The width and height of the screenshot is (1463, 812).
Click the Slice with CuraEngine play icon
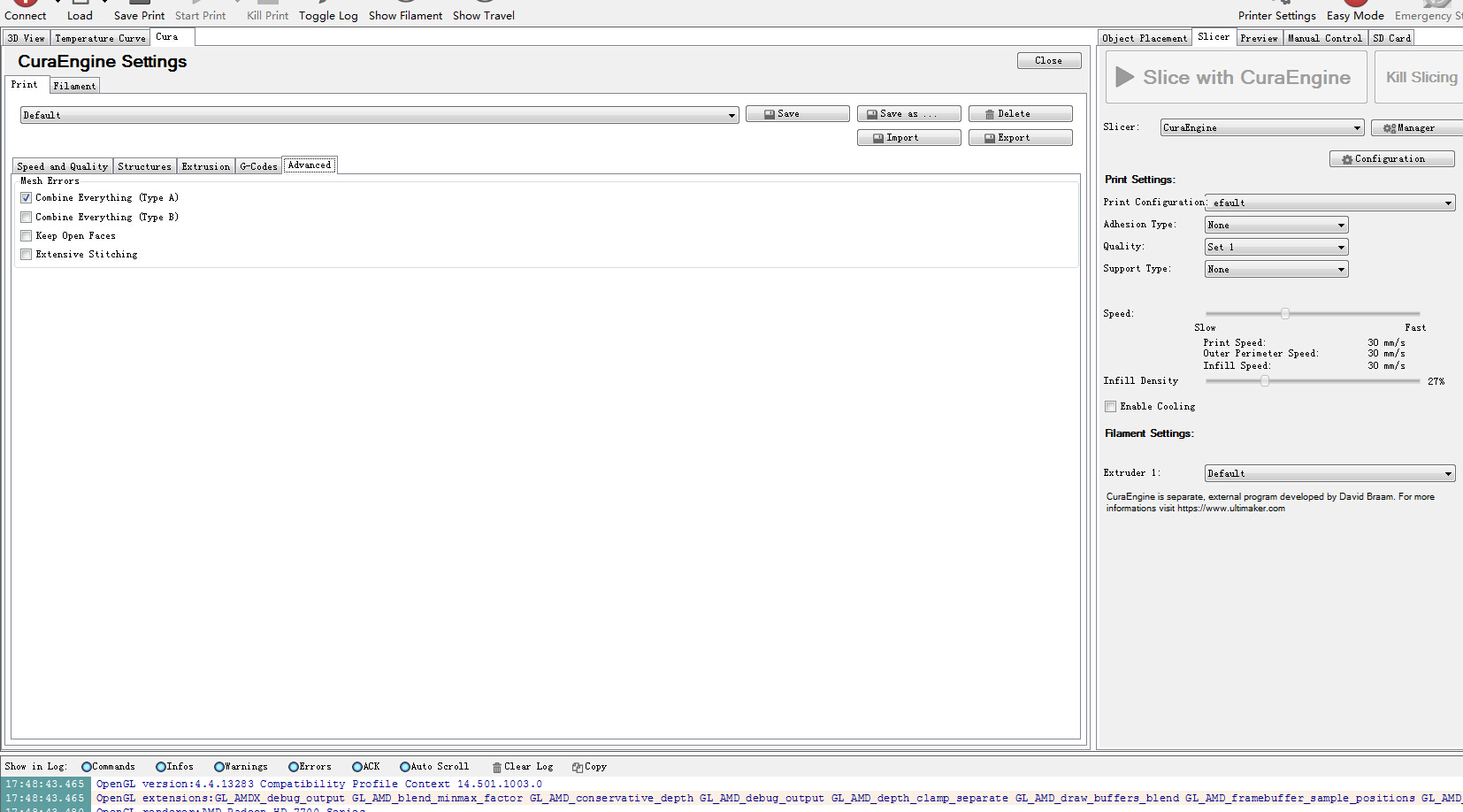click(x=1237, y=77)
